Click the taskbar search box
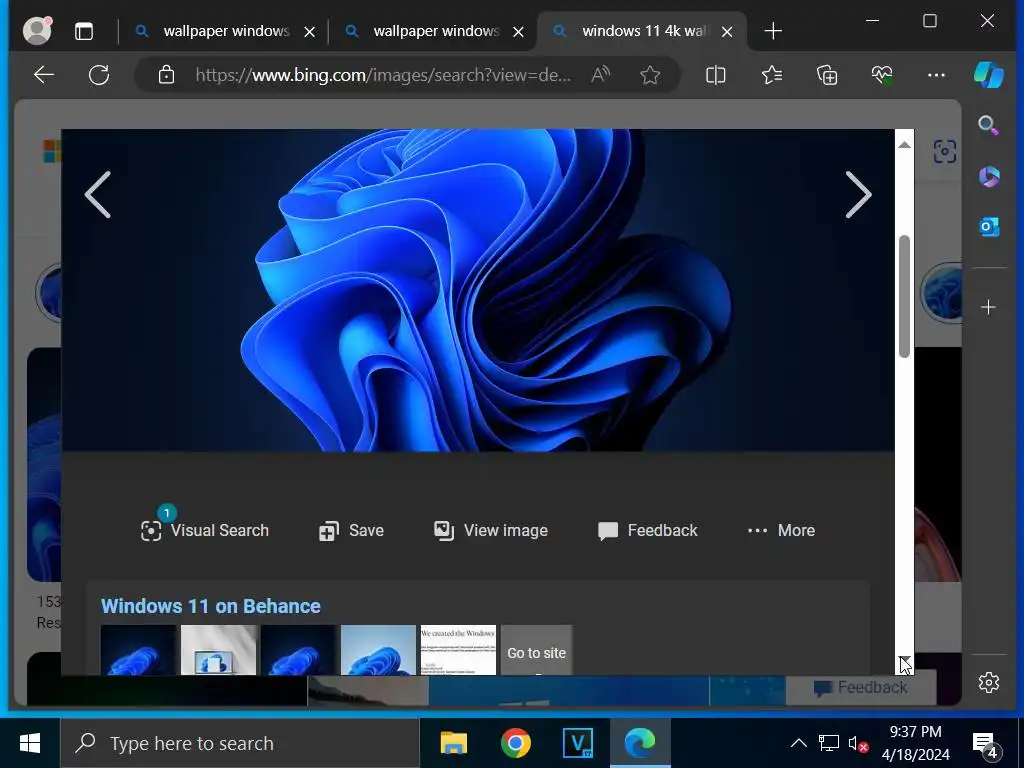This screenshot has width=1024, height=768. [x=240, y=743]
